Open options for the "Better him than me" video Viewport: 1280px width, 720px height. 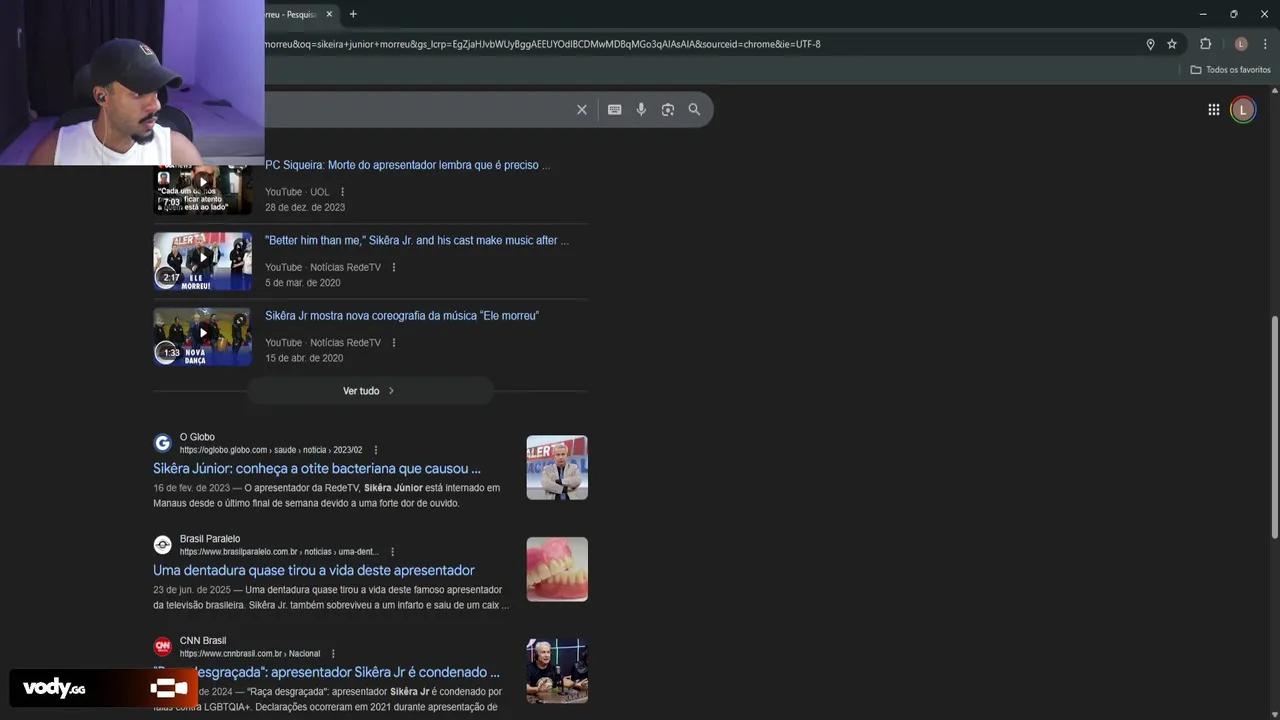394,267
